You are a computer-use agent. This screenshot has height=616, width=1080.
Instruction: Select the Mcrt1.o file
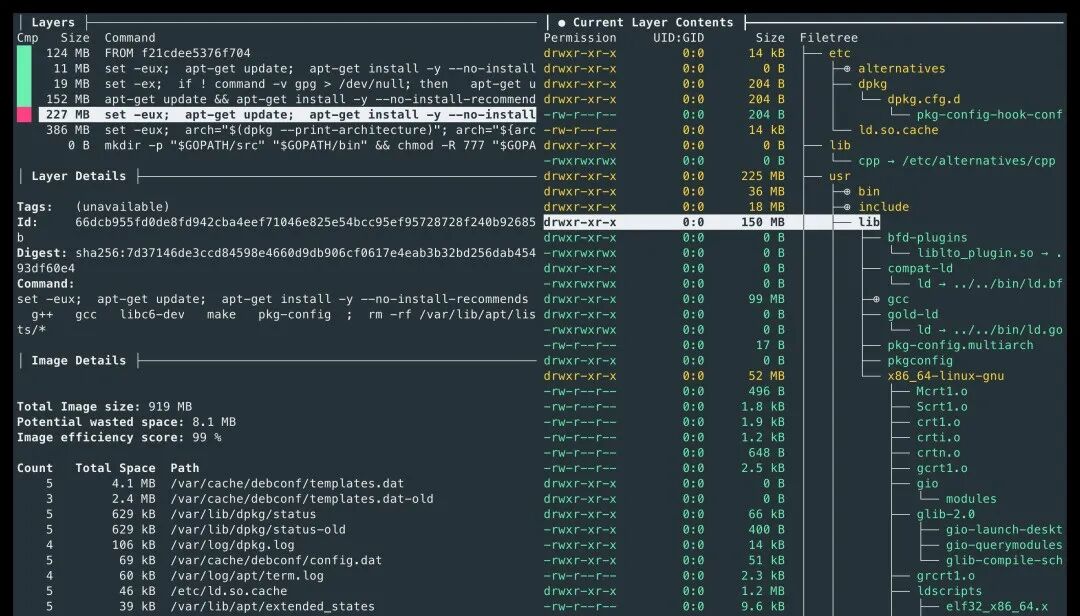point(942,391)
